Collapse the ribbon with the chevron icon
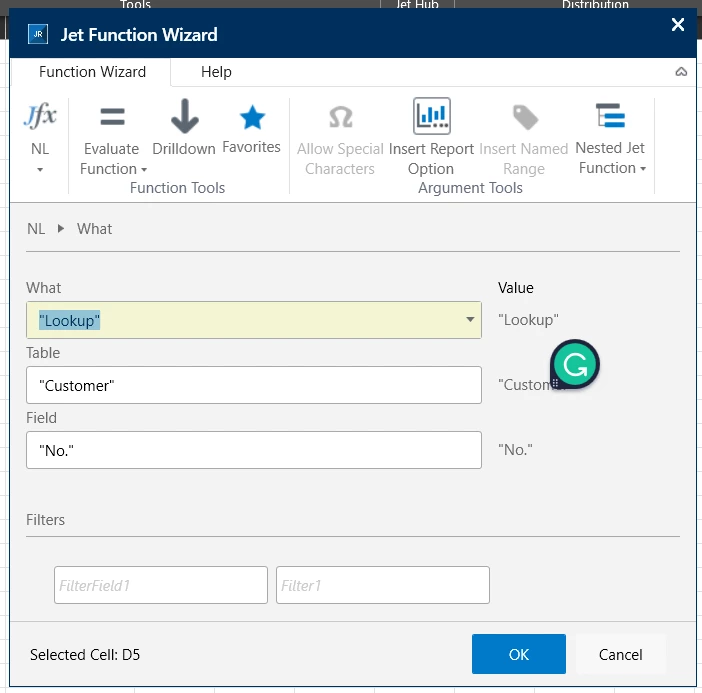 (x=681, y=72)
